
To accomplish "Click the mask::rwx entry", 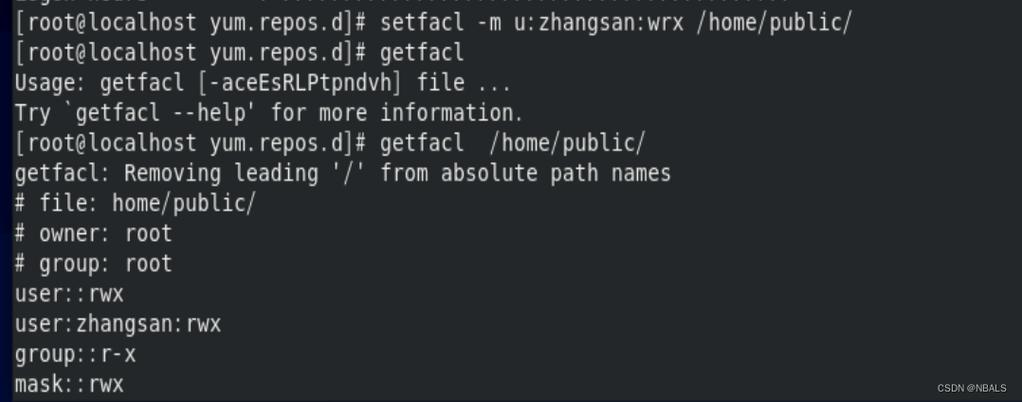I will coord(69,385).
